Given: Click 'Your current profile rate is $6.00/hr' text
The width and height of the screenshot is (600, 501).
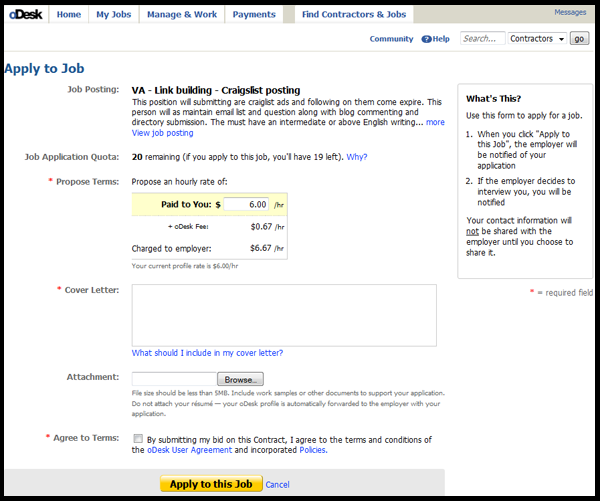Looking at the screenshot, I should (185, 266).
